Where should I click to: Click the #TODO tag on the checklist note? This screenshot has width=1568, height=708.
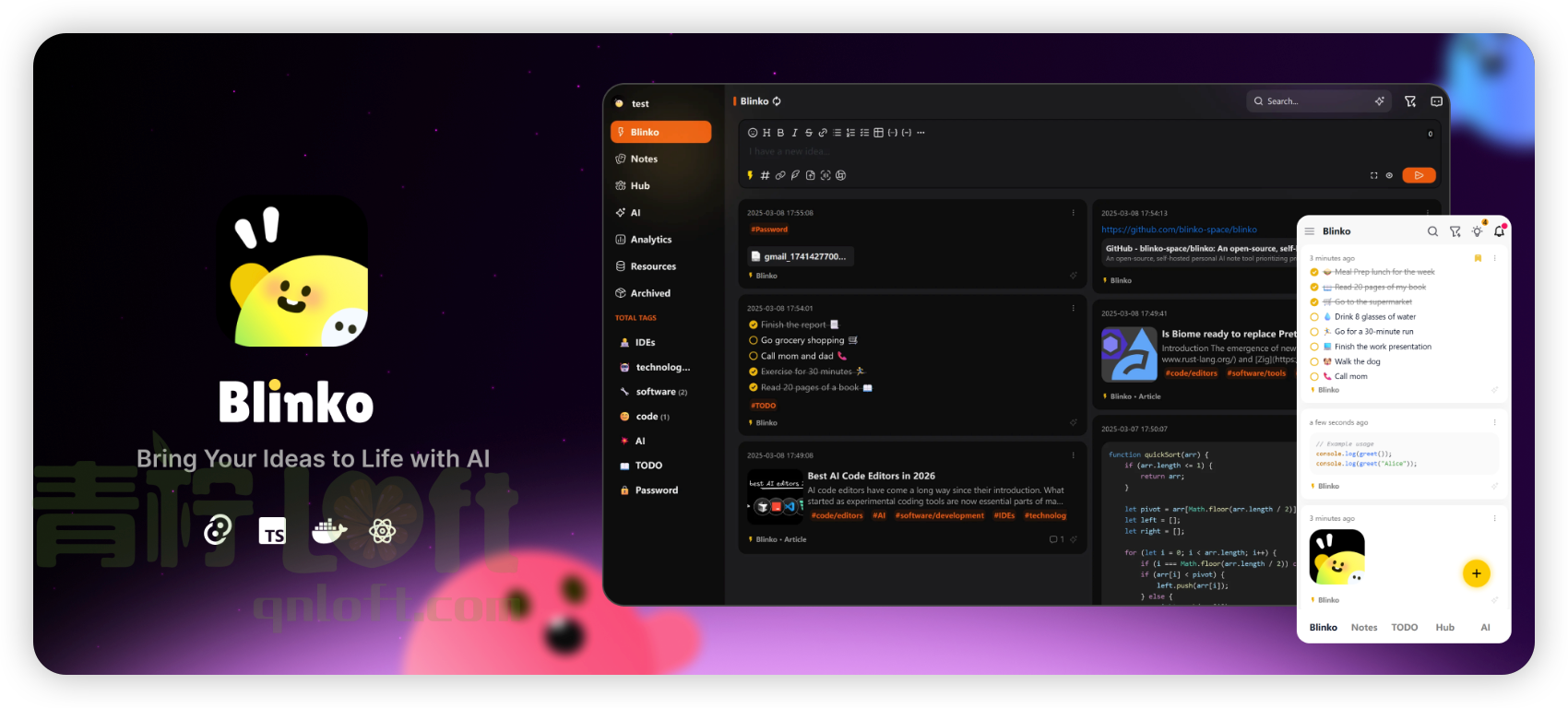pyautogui.click(x=763, y=406)
